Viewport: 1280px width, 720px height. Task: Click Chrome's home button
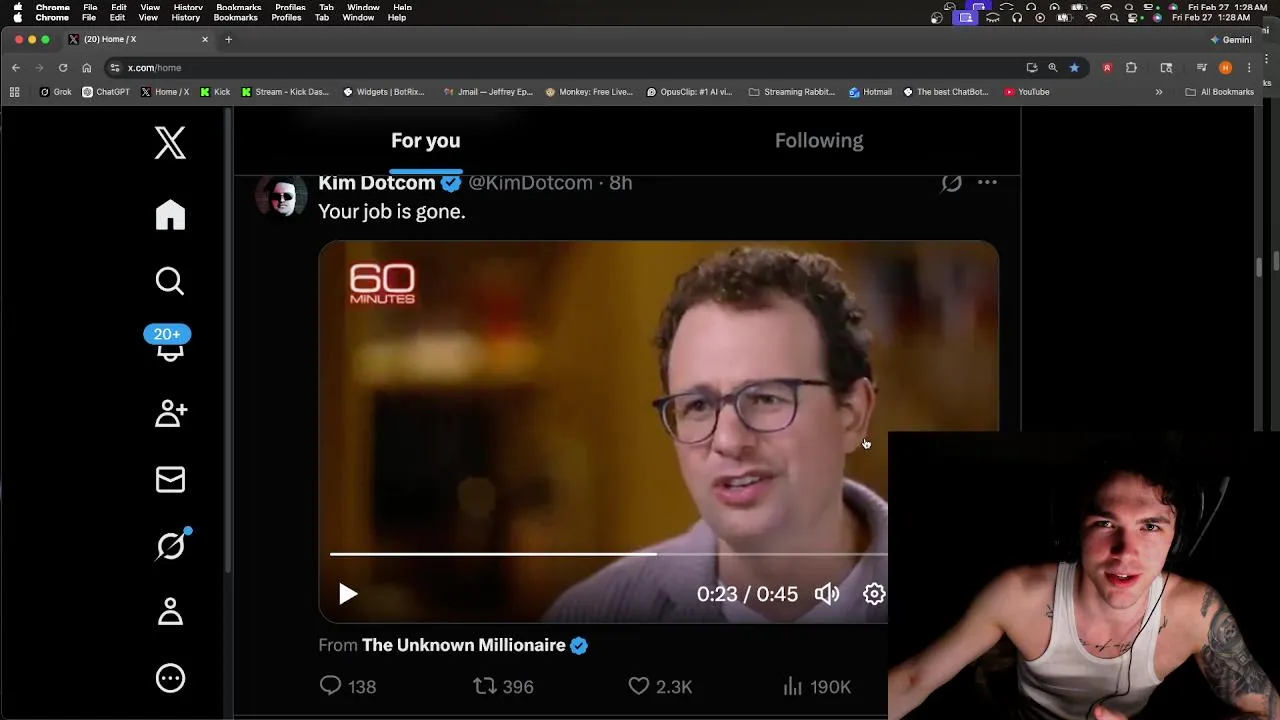point(87,67)
